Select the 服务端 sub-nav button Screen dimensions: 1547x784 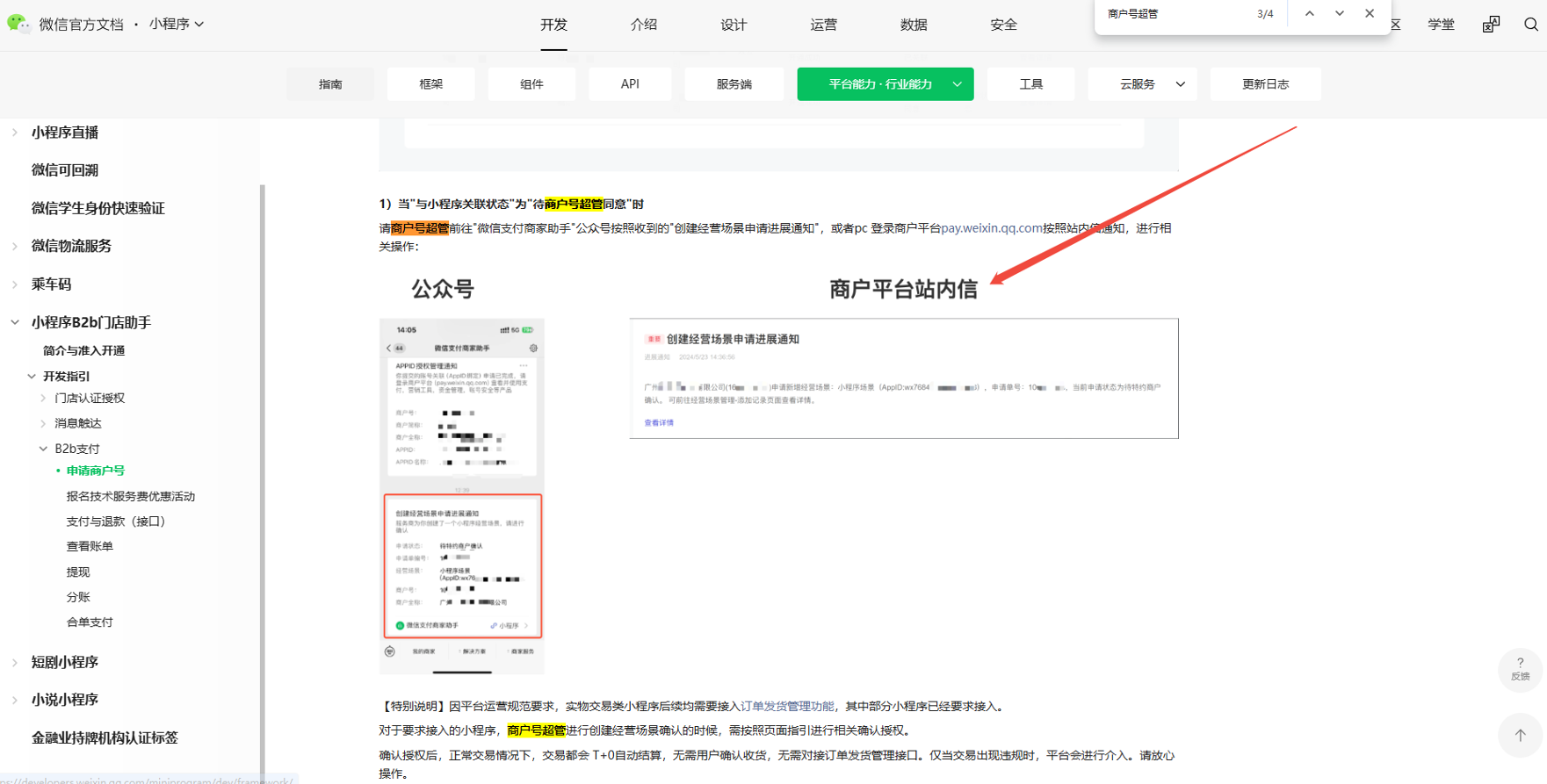(734, 84)
